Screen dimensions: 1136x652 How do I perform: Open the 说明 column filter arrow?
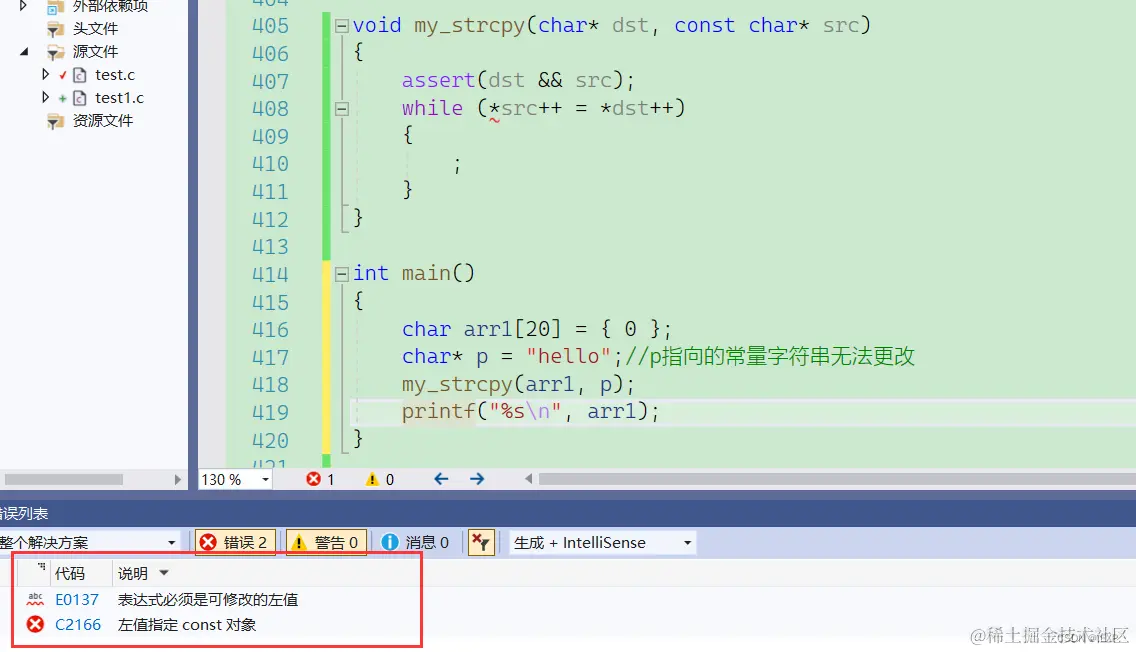tap(164, 573)
